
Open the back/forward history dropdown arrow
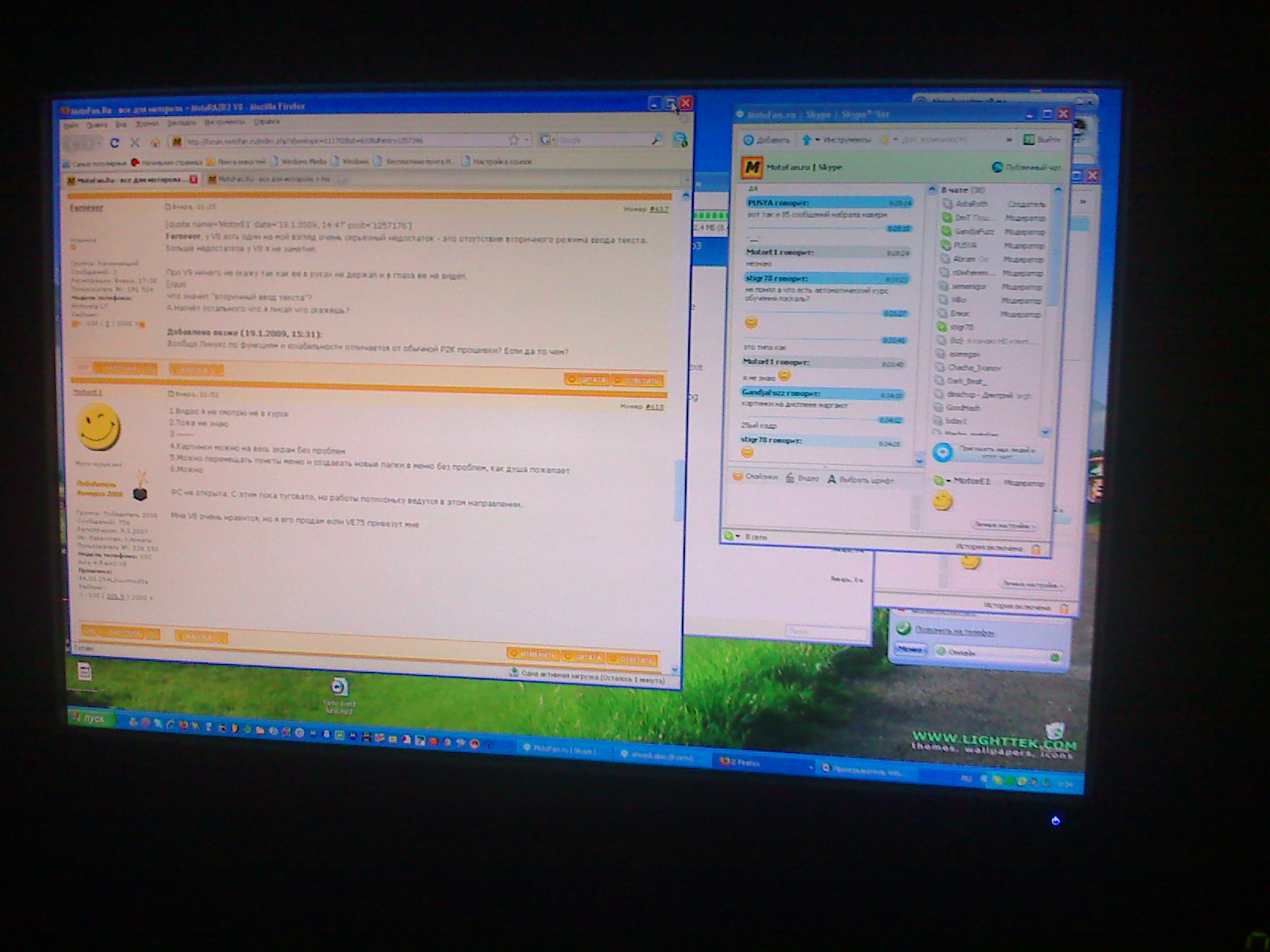coord(99,144)
